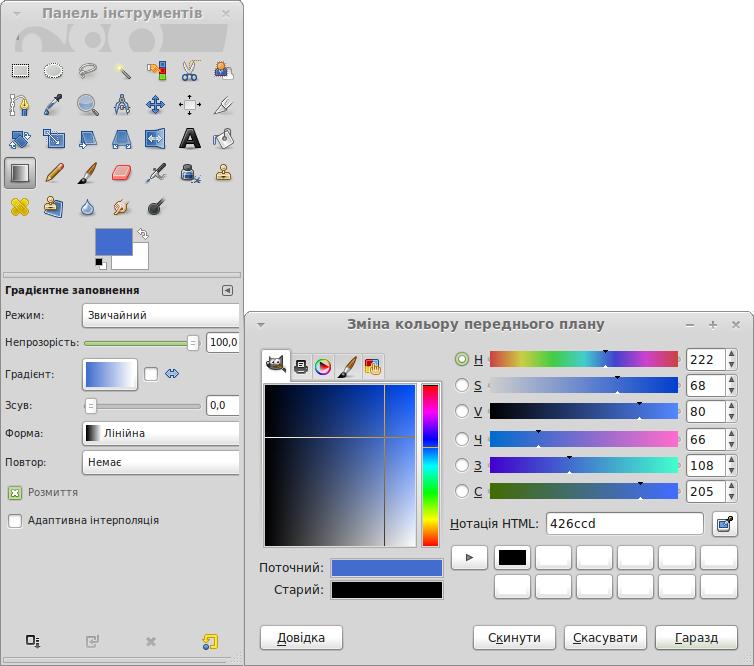The width and height of the screenshot is (754, 666).
Task: Select the Alignment tool
Action: (x=189, y=105)
